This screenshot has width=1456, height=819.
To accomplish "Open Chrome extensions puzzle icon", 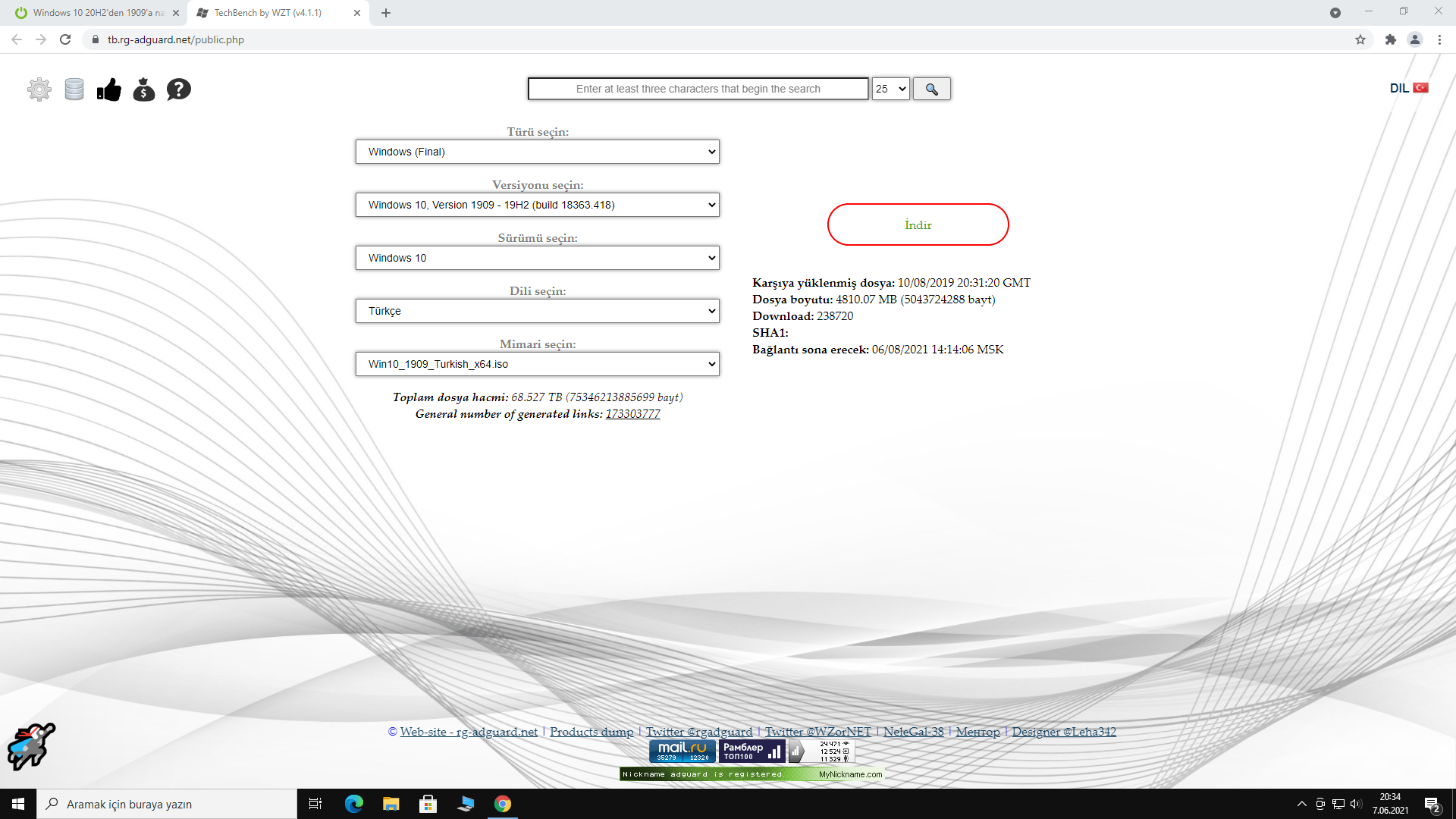I will coord(1391,39).
